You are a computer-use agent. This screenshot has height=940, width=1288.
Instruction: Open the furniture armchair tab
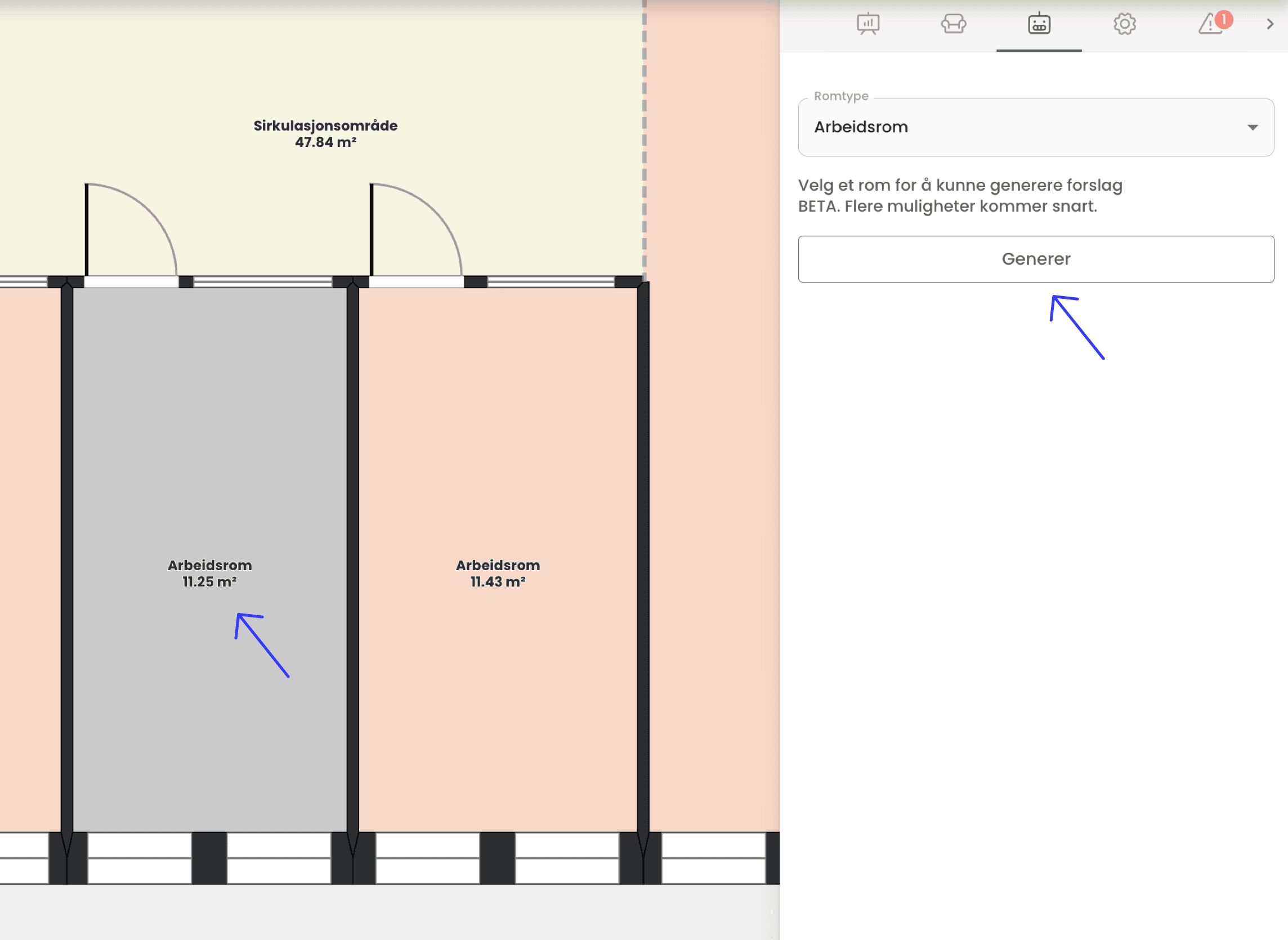point(954,24)
